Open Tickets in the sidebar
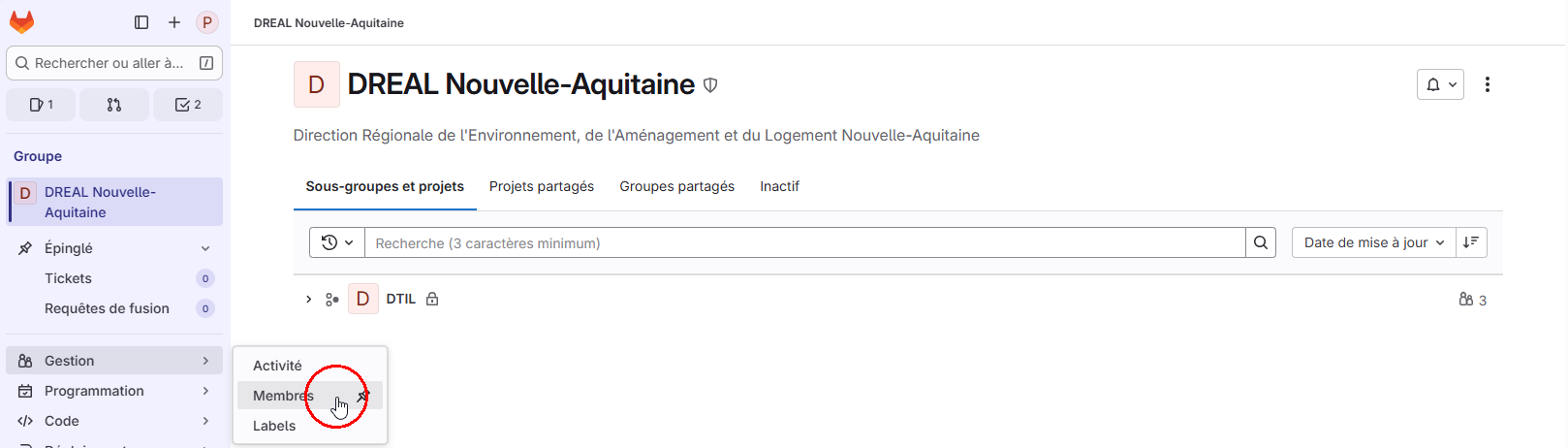This screenshot has width=1568, height=448. 68,278
